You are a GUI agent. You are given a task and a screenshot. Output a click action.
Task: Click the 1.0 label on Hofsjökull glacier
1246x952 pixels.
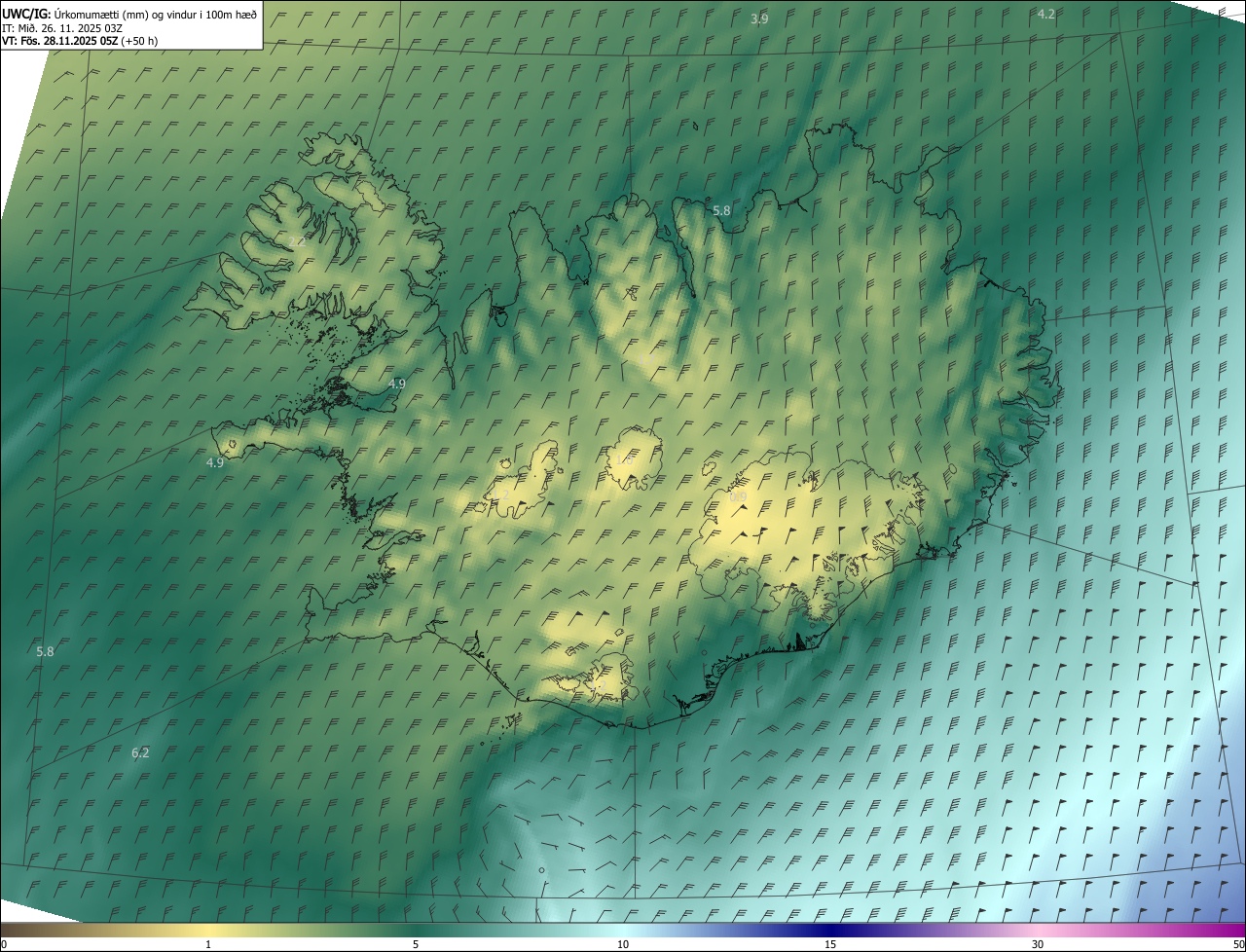pyautogui.click(x=623, y=460)
